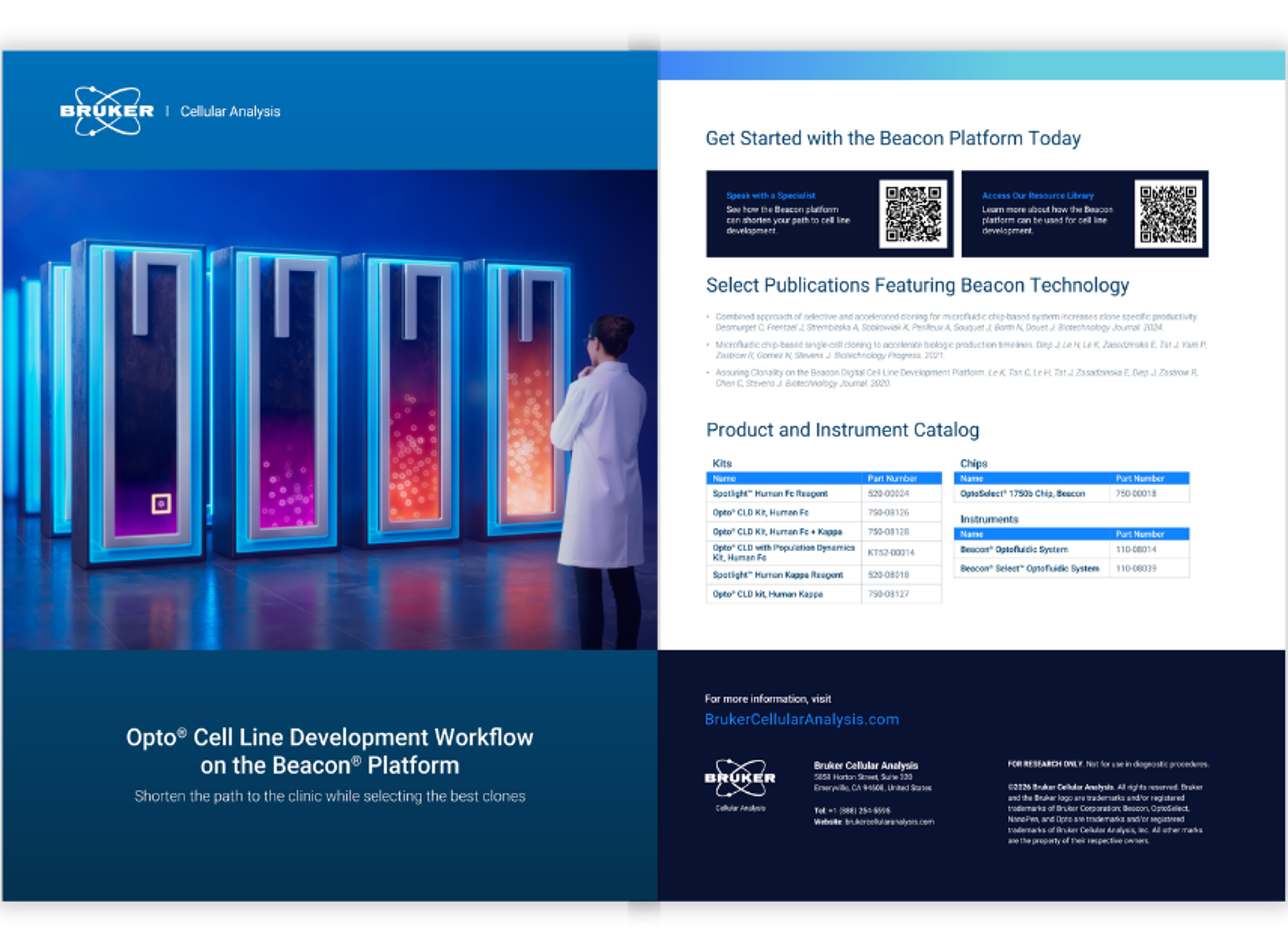Click 'For more information, visit' text
Viewport: 1288px width, 951px height.
(768, 699)
